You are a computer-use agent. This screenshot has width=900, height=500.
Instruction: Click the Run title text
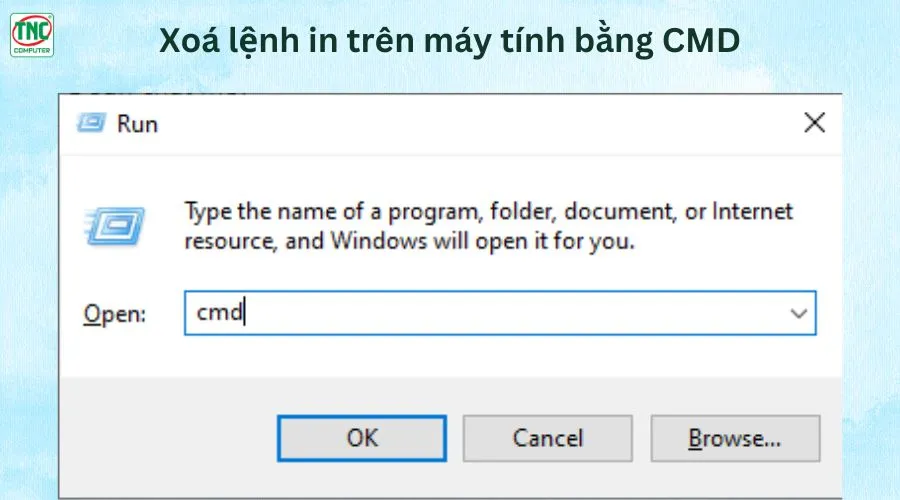coord(137,124)
